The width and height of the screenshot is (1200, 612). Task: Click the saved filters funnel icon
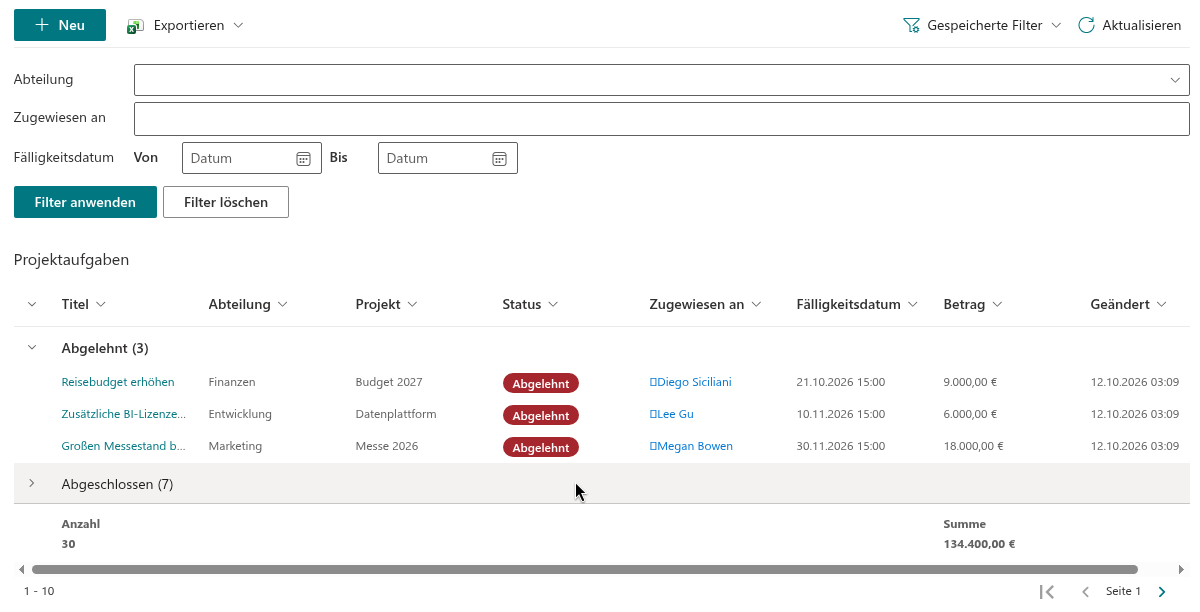coord(911,25)
